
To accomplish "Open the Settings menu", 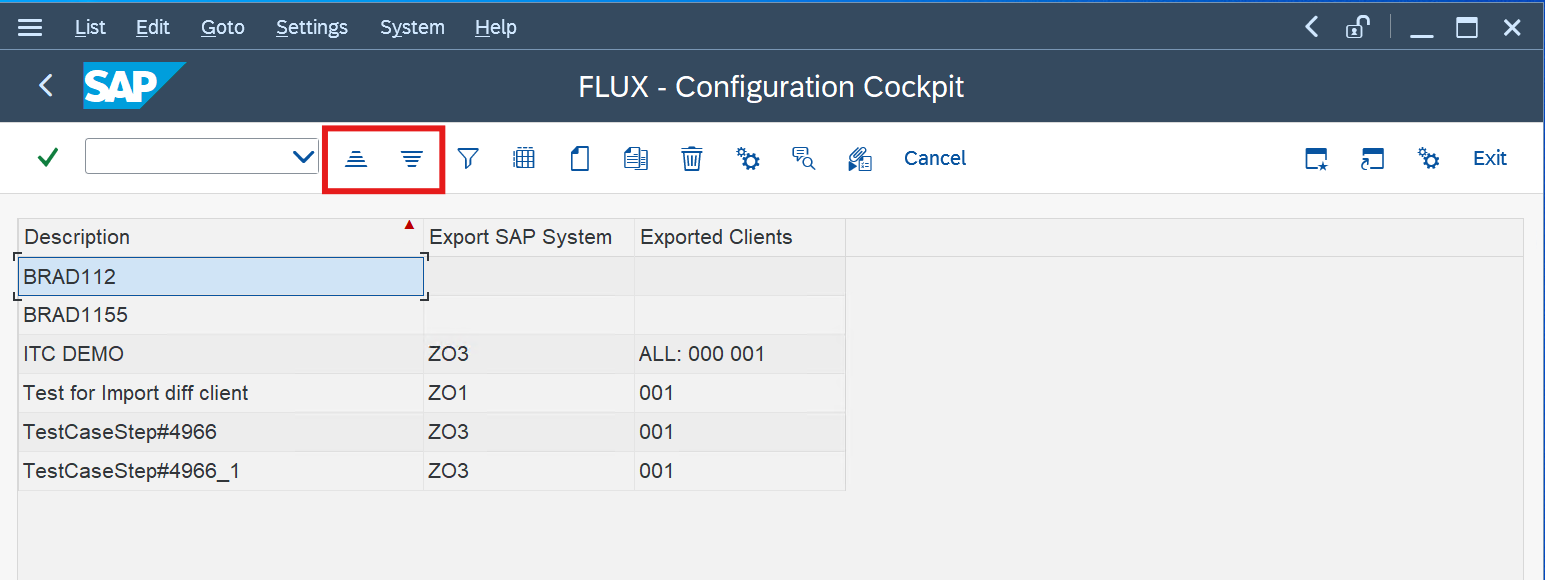I will point(312,28).
